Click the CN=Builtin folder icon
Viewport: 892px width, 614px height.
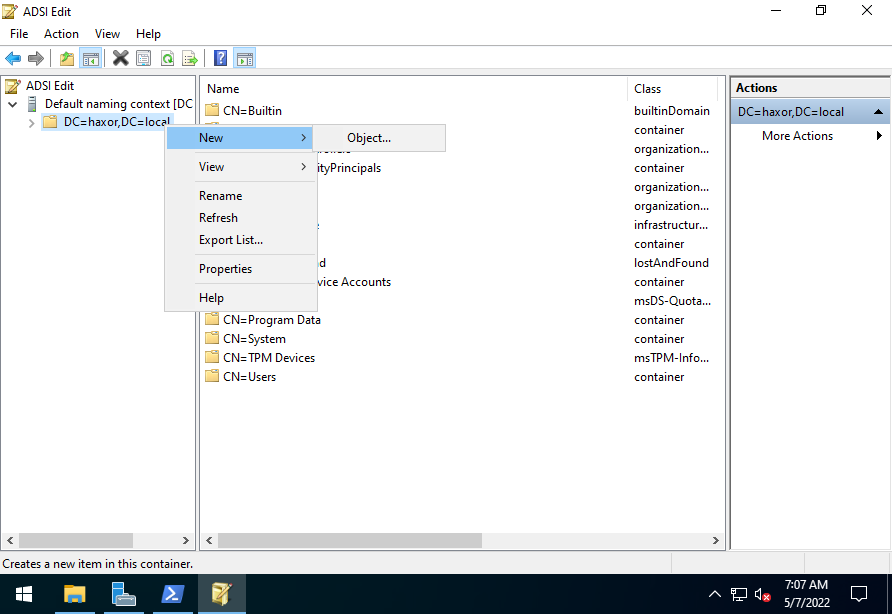pos(212,110)
